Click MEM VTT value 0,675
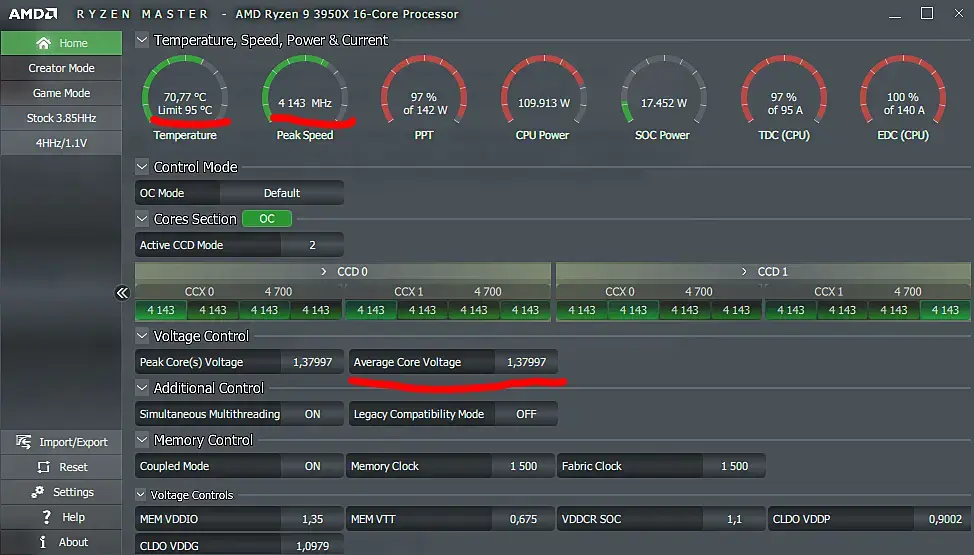Viewport: 974px width, 555px height. tap(524, 519)
